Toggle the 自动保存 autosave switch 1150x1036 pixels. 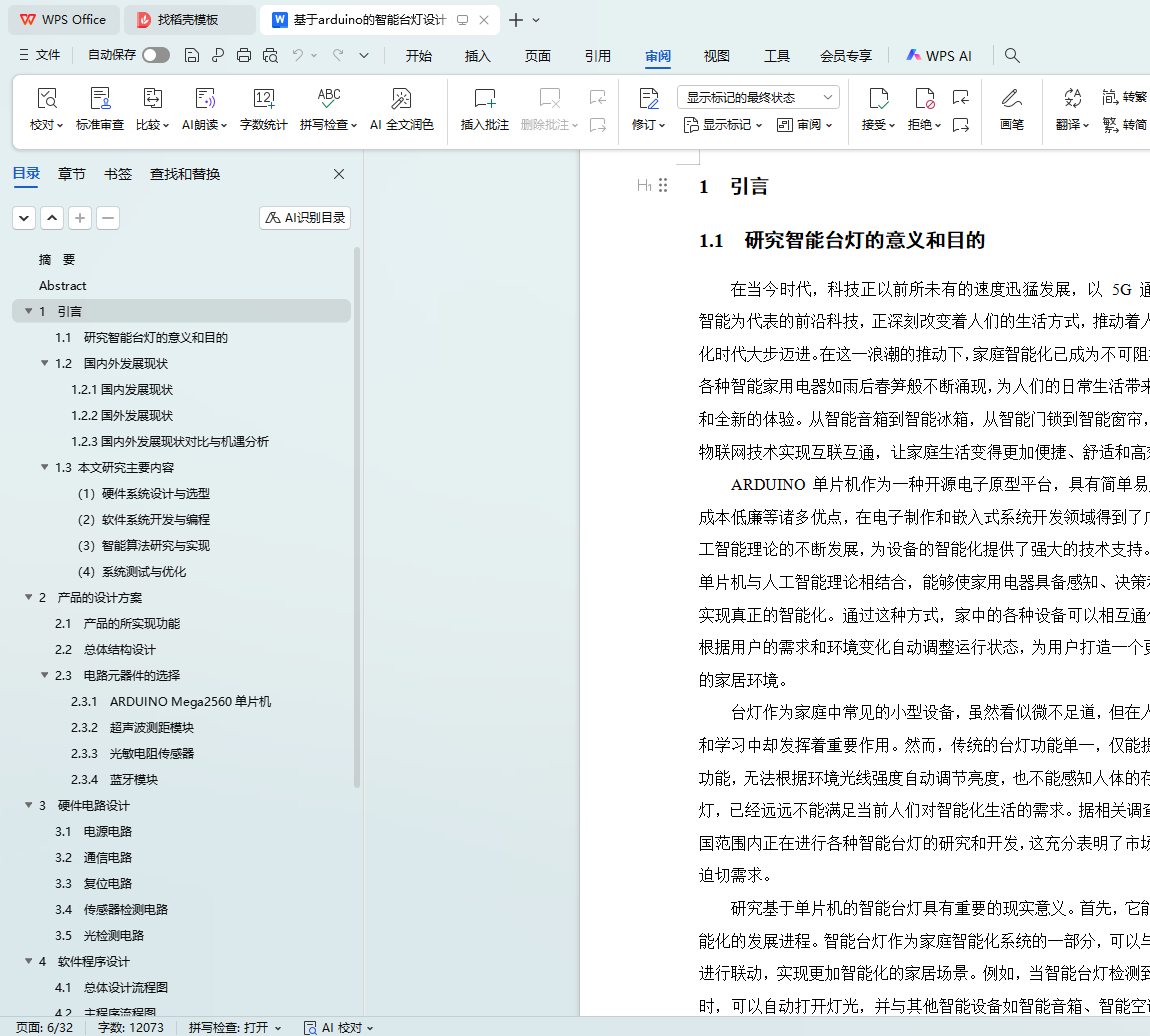155,56
